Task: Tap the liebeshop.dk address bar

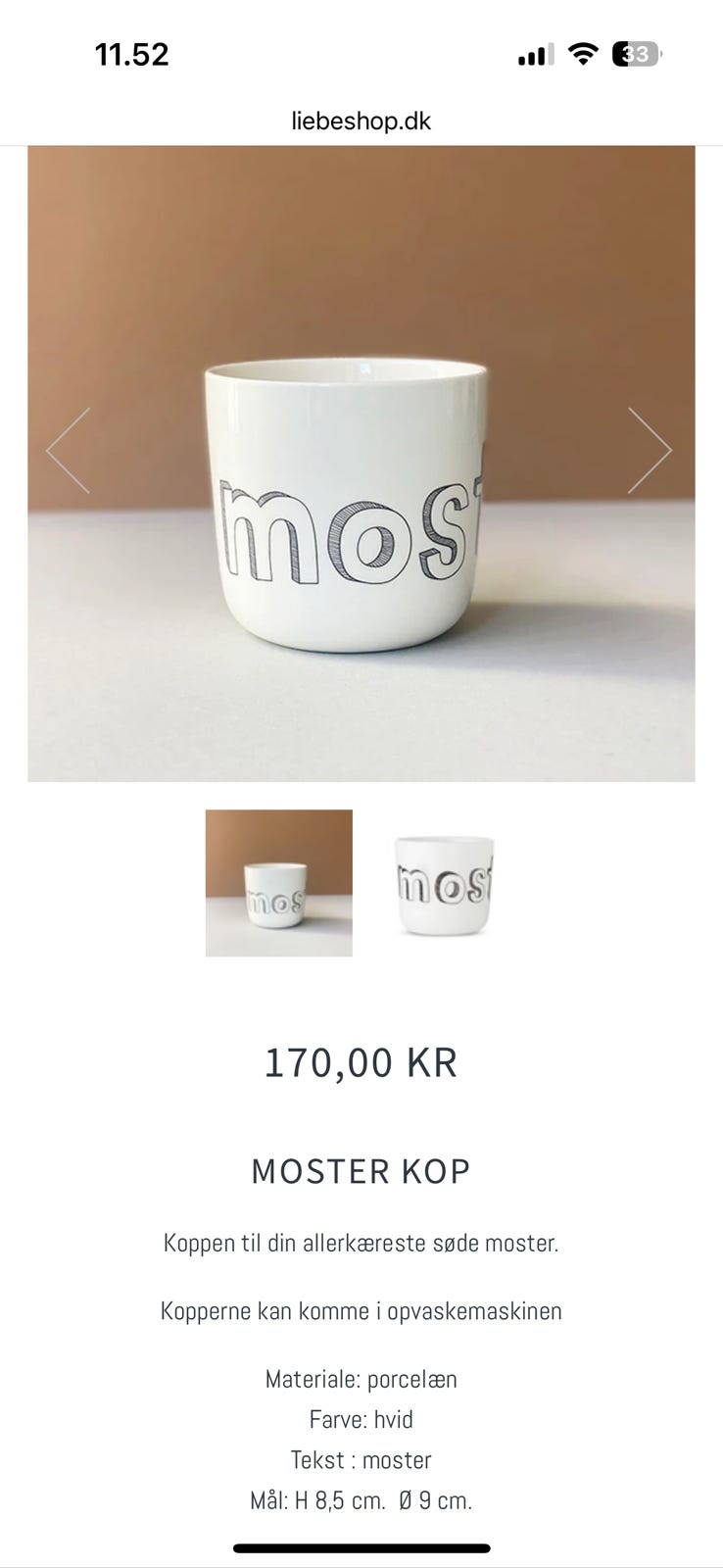Action: coord(361,122)
